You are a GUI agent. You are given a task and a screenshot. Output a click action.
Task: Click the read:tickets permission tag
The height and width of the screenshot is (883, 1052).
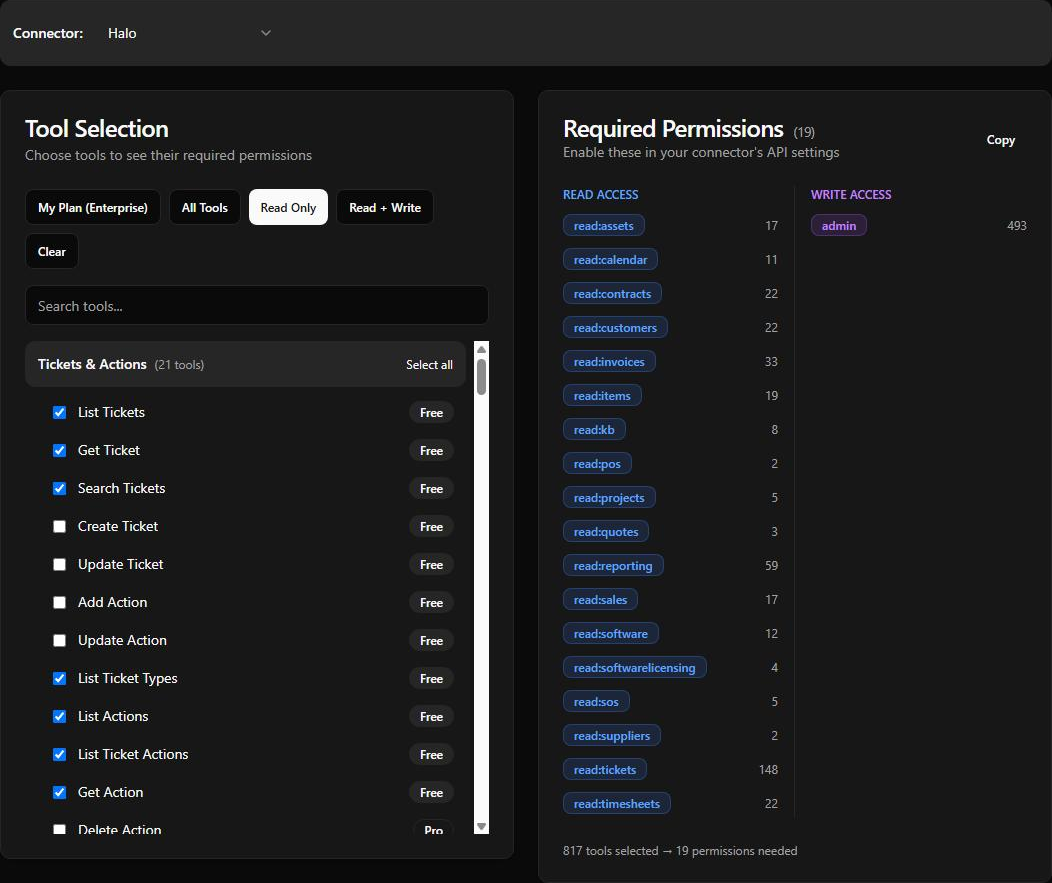tap(604, 770)
